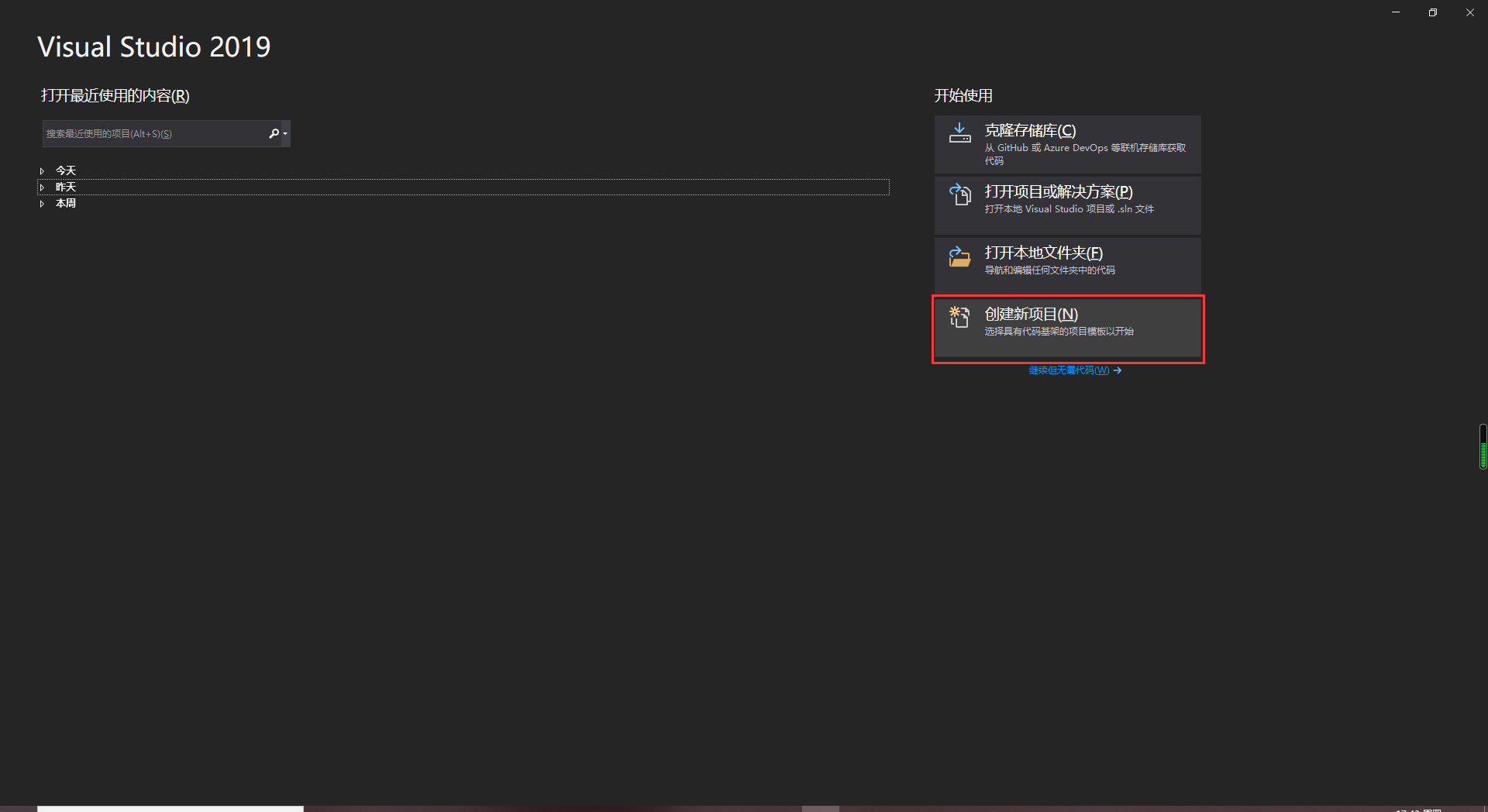This screenshot has height=812, width=1488.
Task: Click arrow icon after 继续但无需代码 link
Action: click(x=1118, y=370)
